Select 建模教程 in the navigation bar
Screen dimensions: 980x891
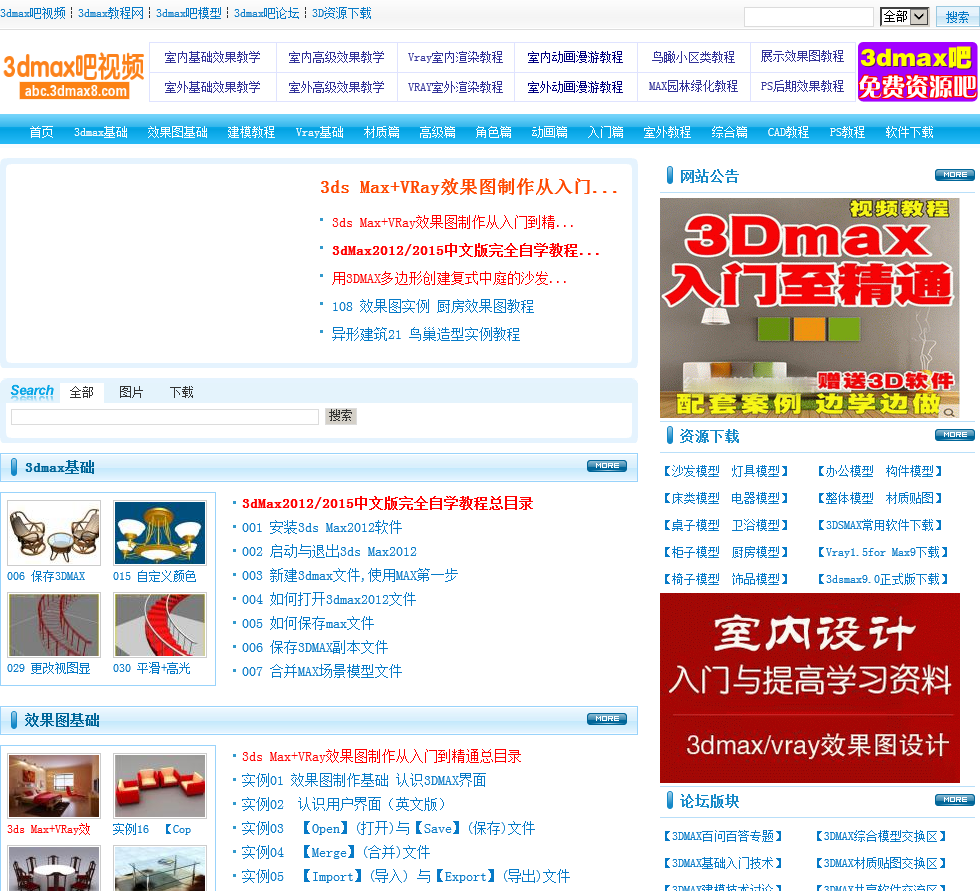point(251,132)
